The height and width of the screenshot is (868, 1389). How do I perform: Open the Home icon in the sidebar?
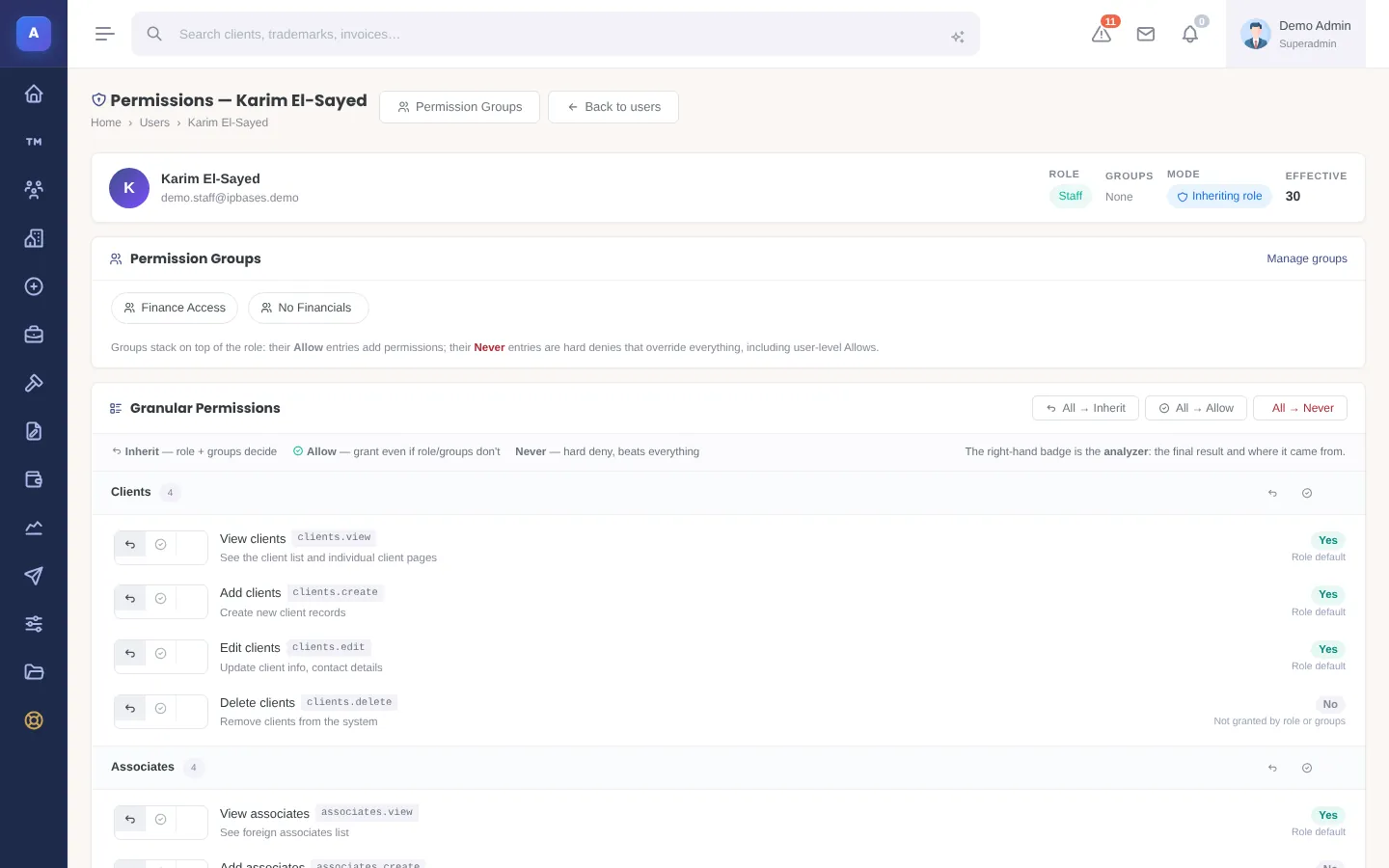coord(34,94)
